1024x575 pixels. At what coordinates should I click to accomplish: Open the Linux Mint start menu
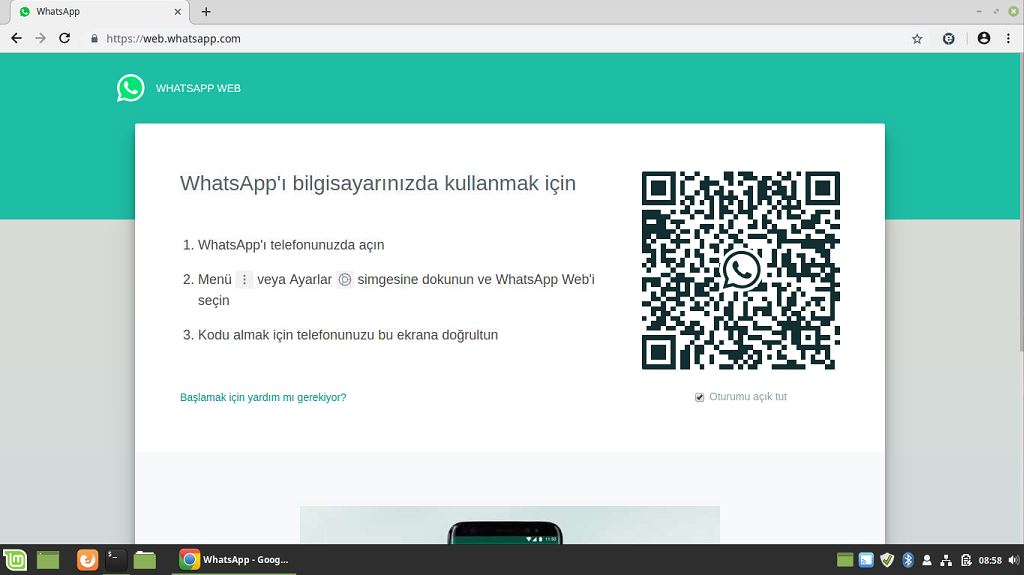tap(16, 560)
